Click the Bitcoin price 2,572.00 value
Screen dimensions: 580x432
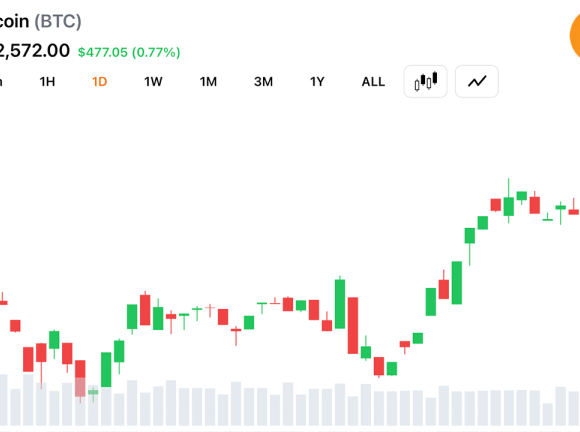[x=35, y=51]
